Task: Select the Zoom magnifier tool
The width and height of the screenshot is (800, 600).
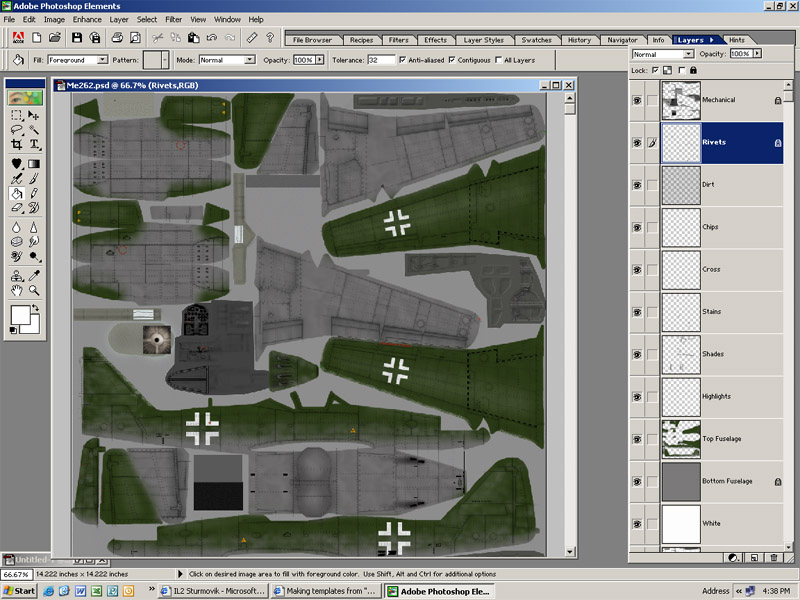Action: (x=34, y=290)
